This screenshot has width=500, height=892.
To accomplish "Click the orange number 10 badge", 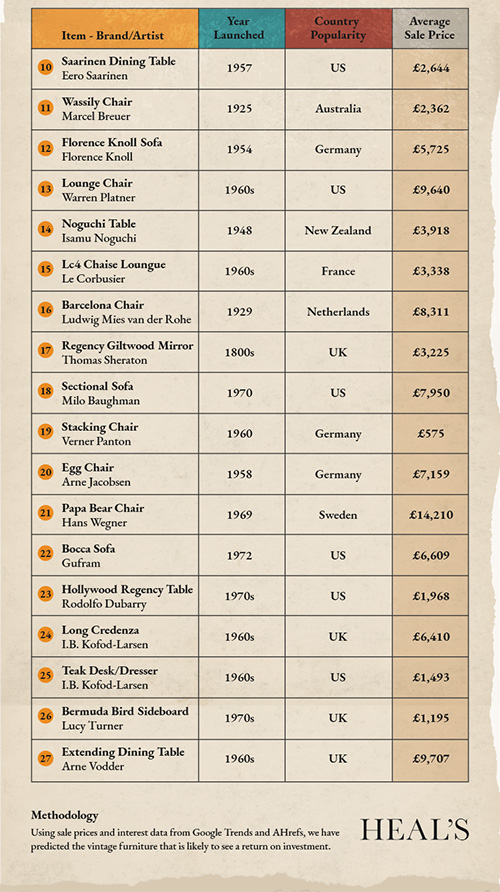I will (x=46, y=68).
